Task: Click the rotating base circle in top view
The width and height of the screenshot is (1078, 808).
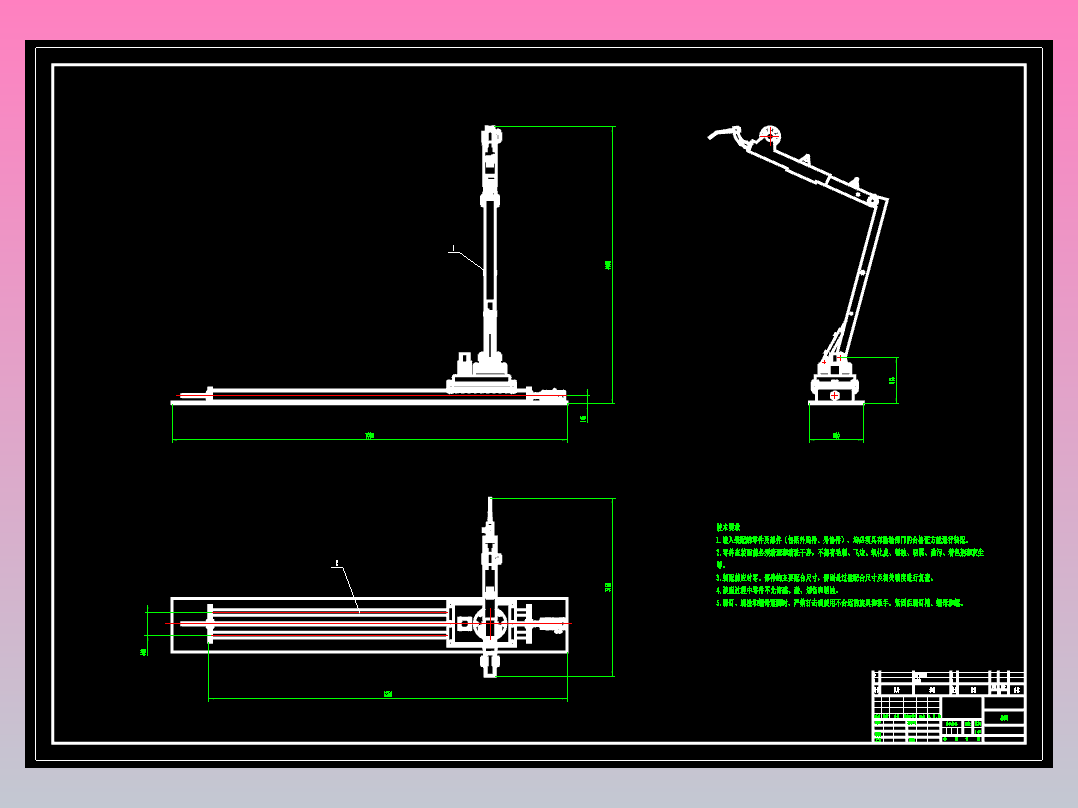Action: click(x=489, y=624)
